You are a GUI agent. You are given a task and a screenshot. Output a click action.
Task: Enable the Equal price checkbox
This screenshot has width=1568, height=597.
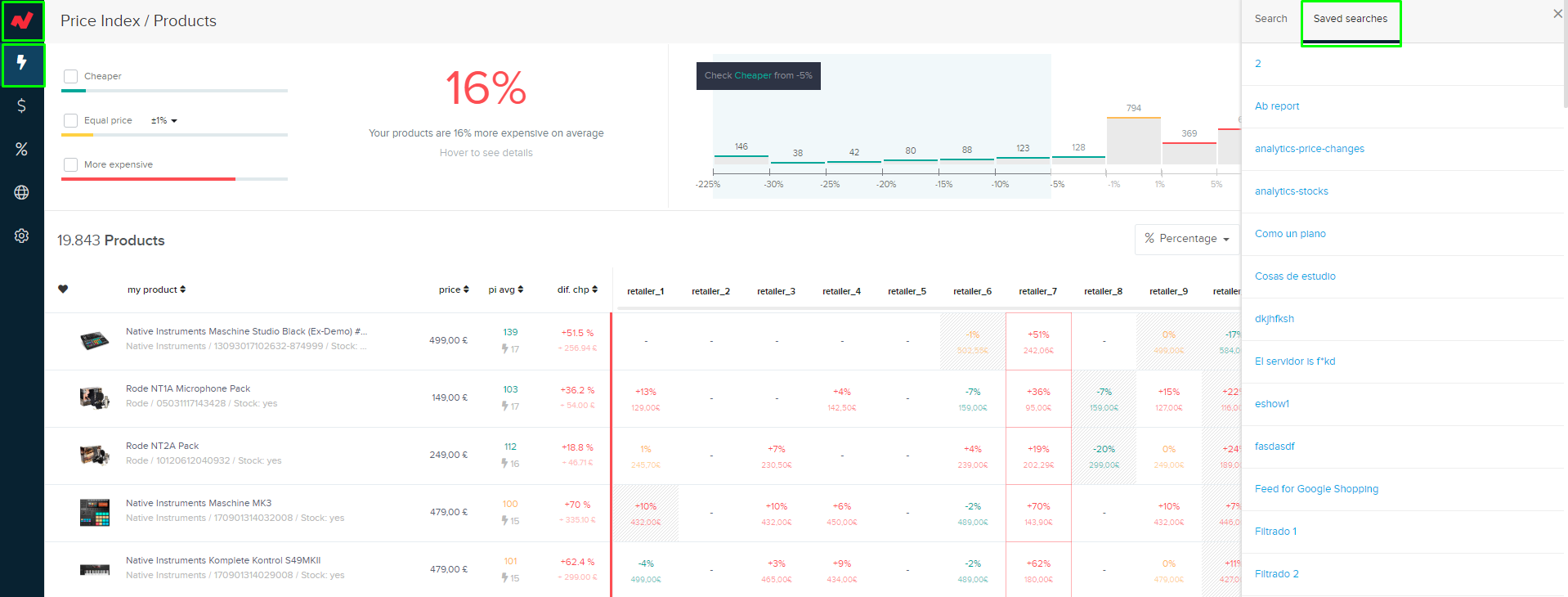71,121
